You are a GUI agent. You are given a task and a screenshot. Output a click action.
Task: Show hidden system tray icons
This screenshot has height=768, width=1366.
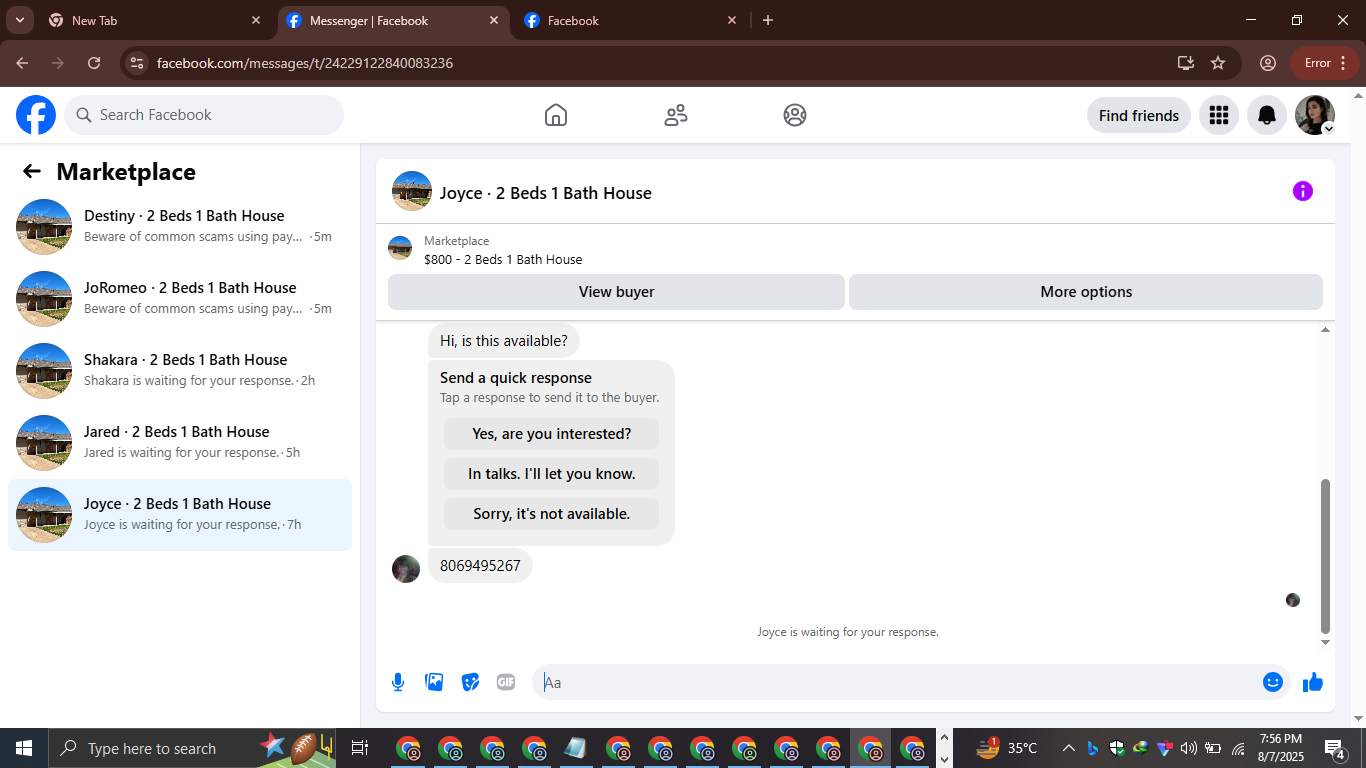pos(1068,748)
